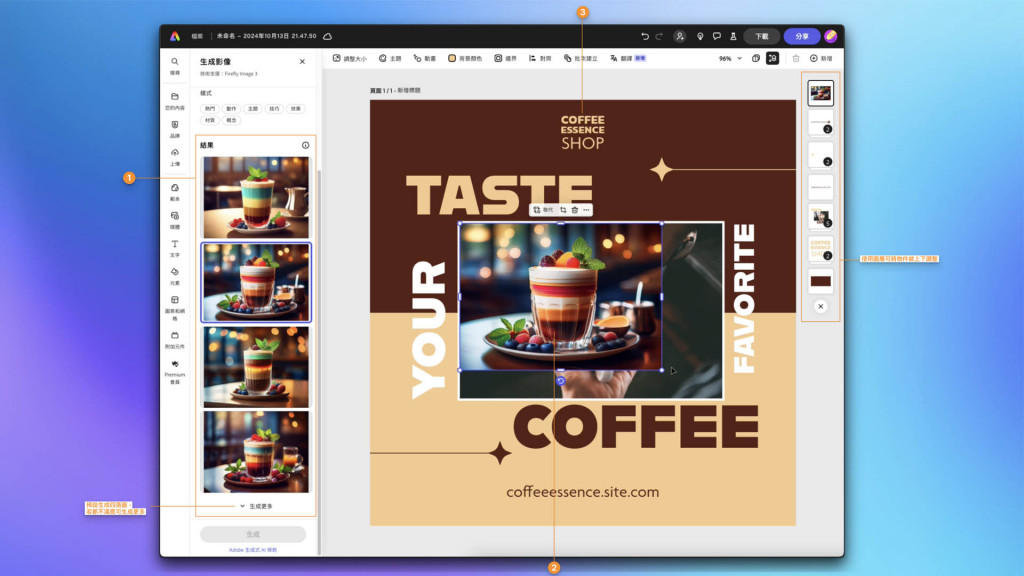Click the beaker labs icon
1024x576 pixels.
tap(733, 36)
